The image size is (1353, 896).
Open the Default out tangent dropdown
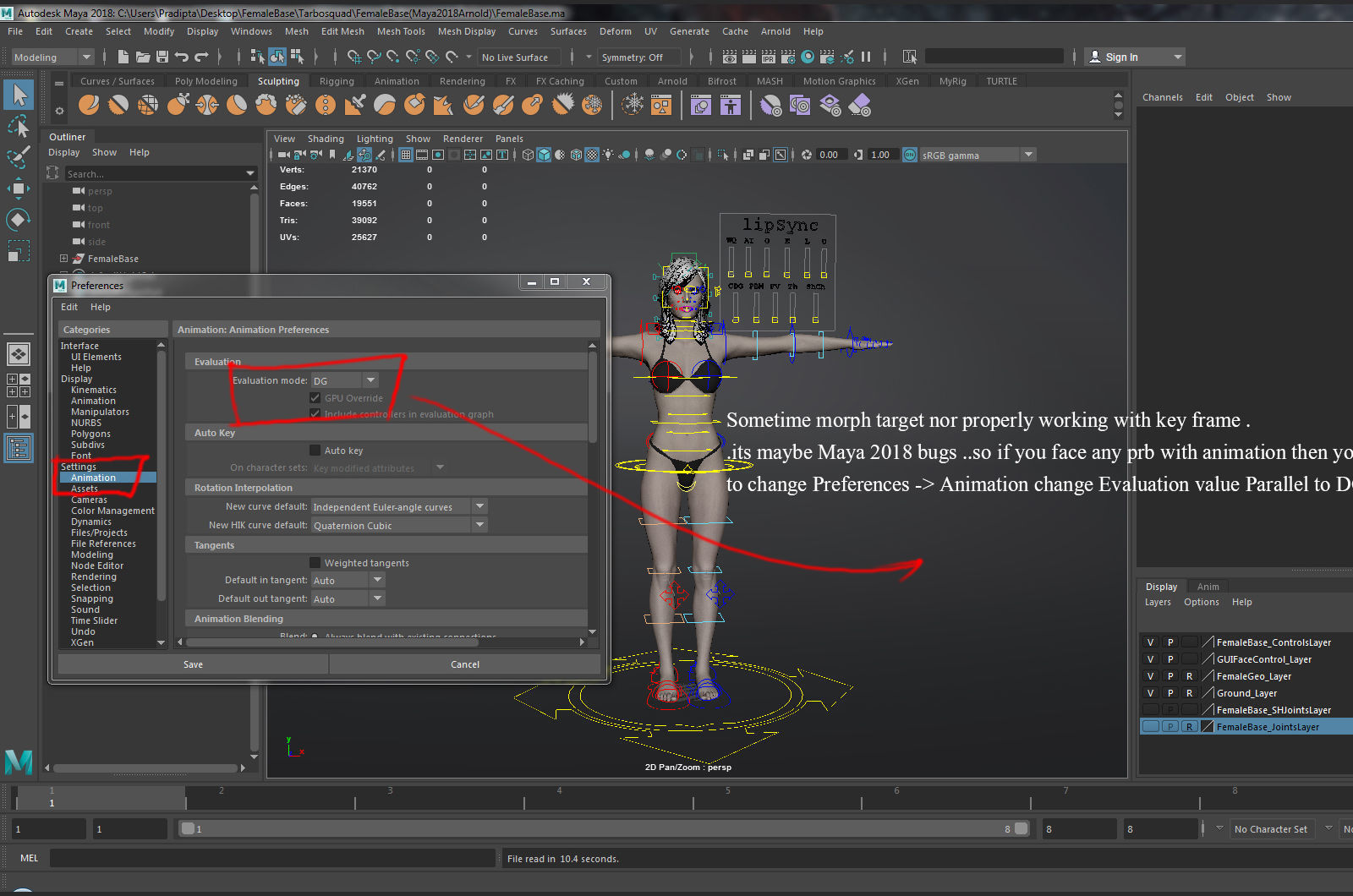coord(348,598)
